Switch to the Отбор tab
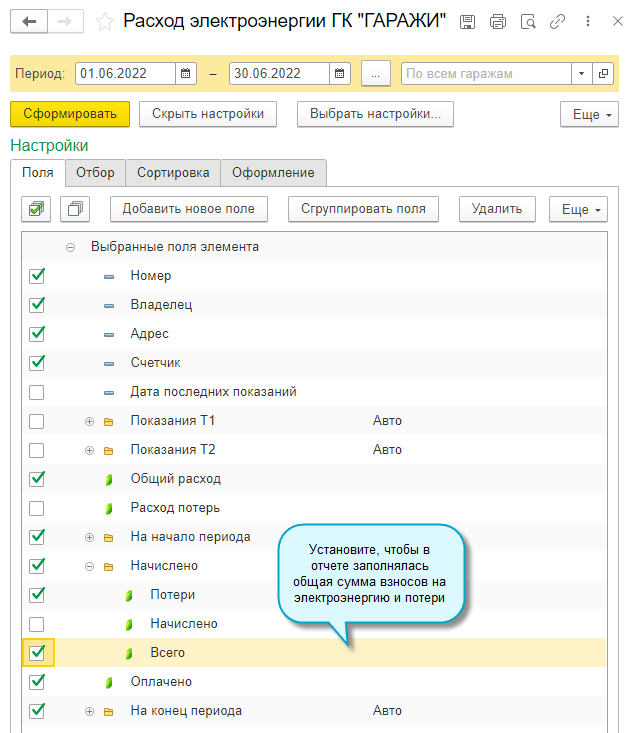 click(x=95, y=173)
